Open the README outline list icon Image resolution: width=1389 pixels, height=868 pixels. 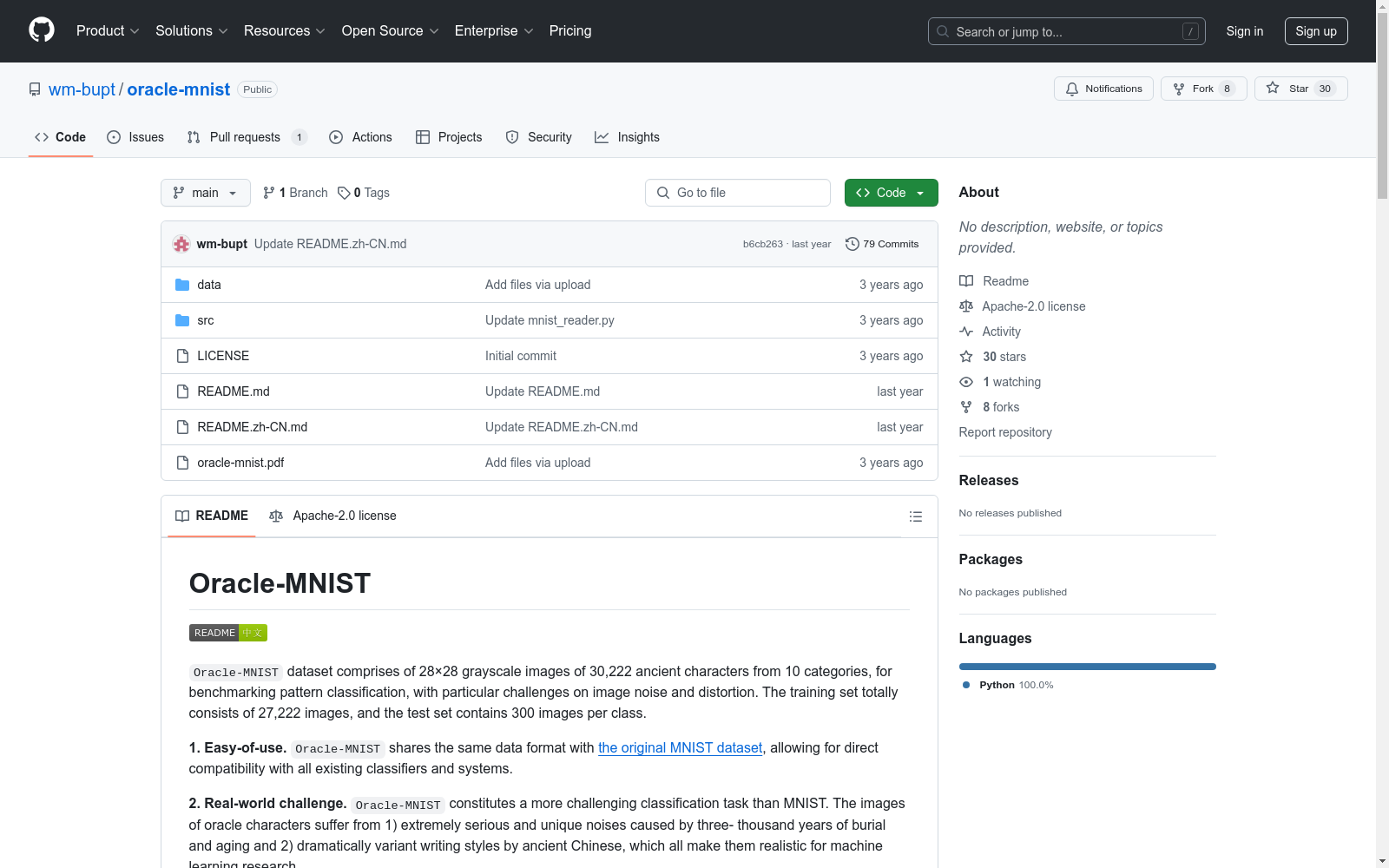pyautogui.click(x=916, y=516)
